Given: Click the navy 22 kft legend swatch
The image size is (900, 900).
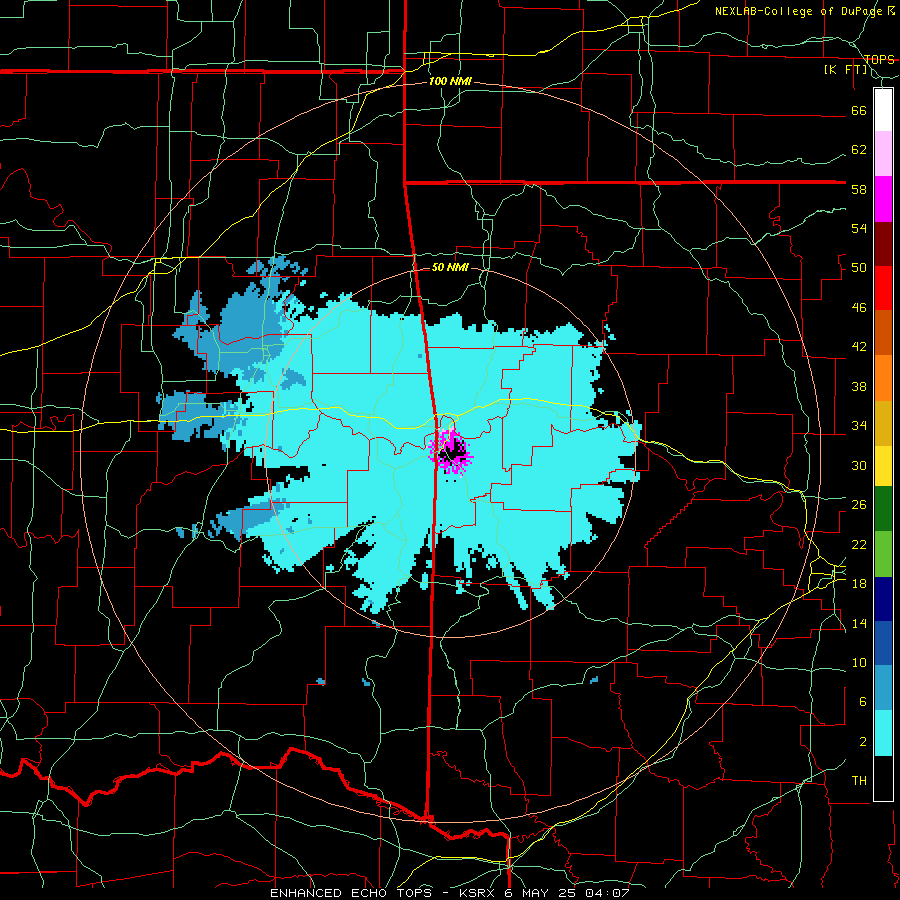Looking at the screenshot, I should point(883,599).
